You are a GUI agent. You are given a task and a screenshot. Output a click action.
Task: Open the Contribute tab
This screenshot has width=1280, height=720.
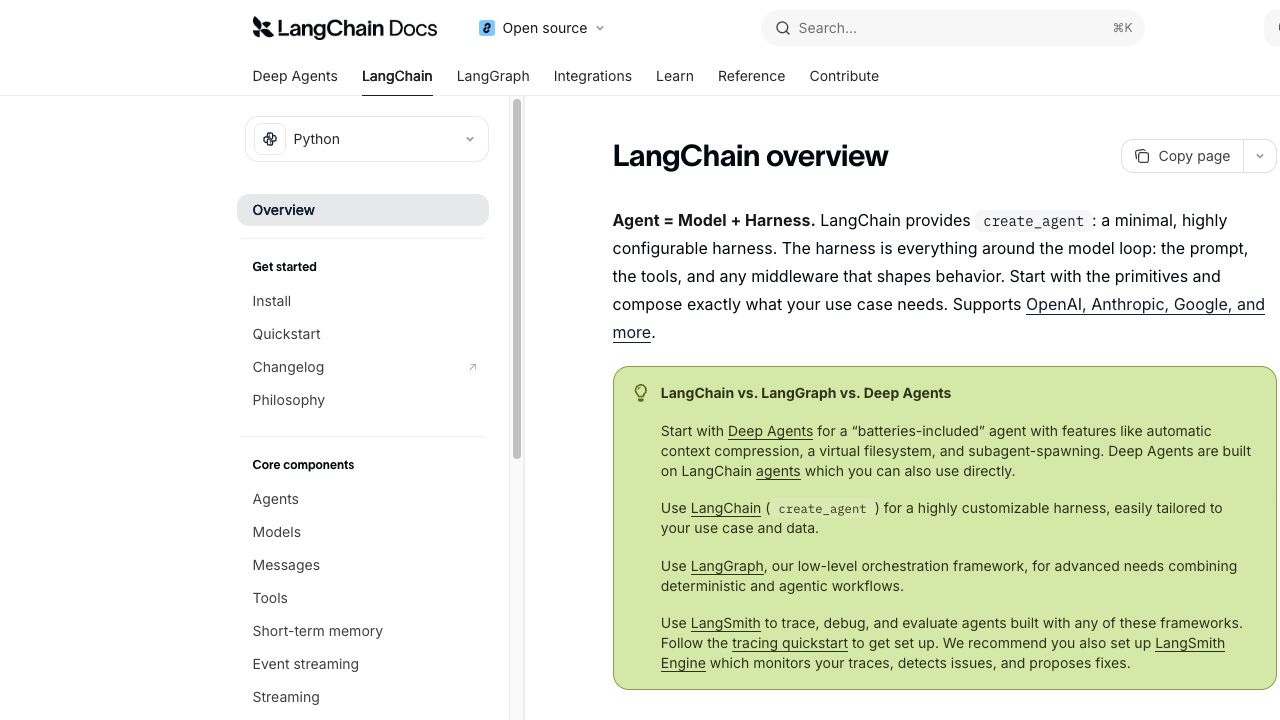click(844, 76)
